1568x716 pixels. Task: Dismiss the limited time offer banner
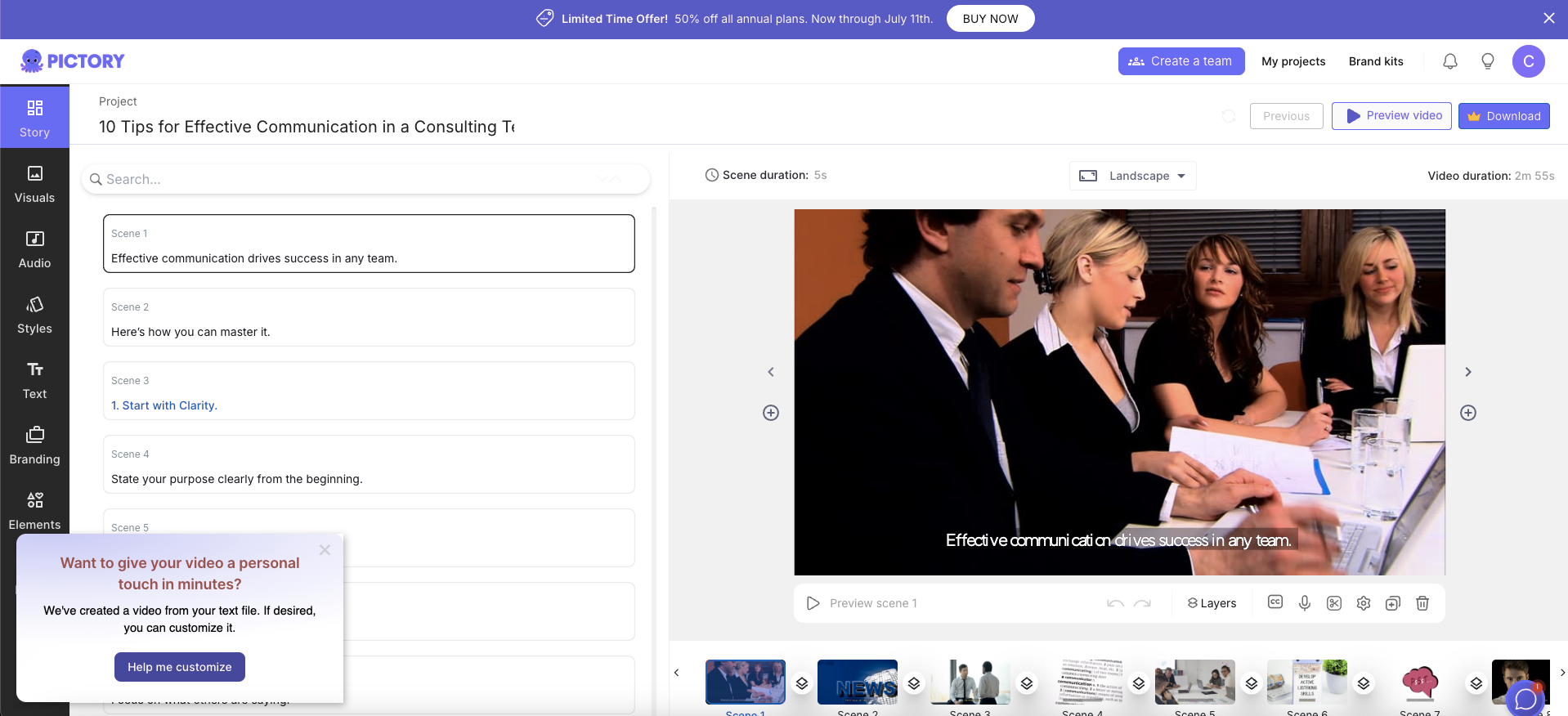(1548, 18)
